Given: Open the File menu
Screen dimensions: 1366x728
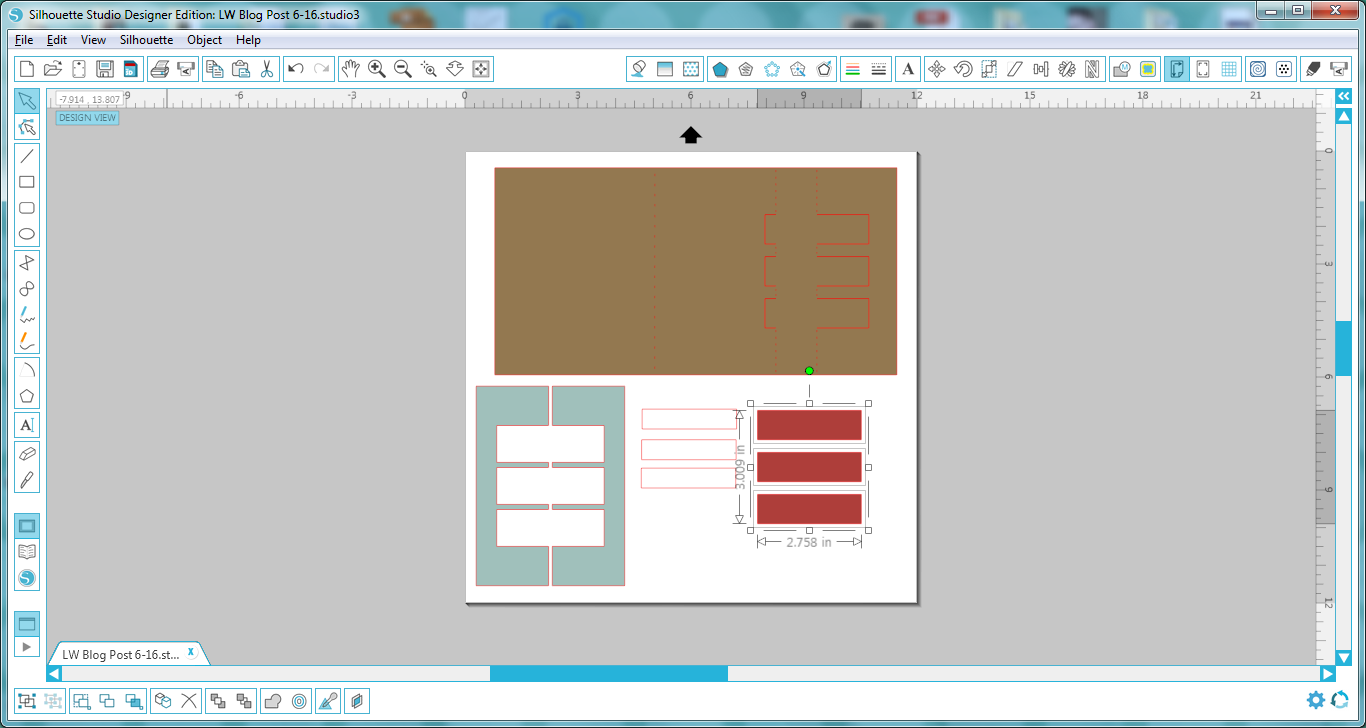Looking at the screenshot, I should (23, 40).
